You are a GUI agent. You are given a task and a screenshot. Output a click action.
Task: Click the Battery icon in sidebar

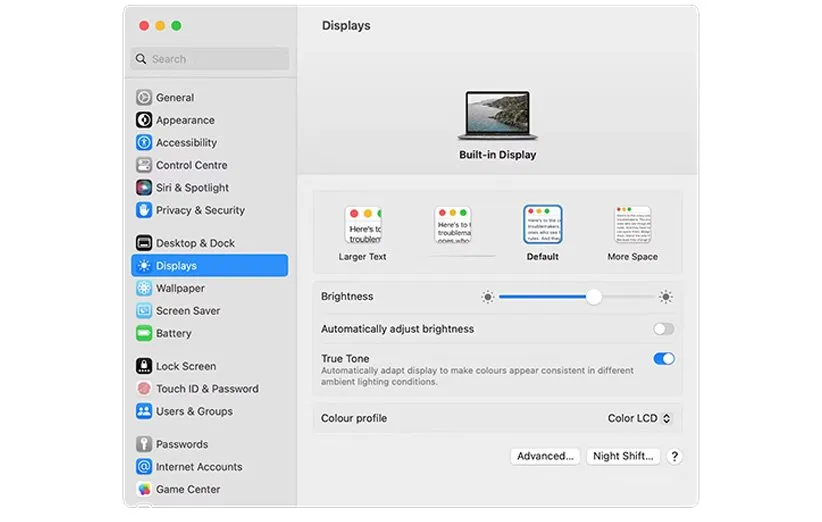(x=144, y=334)
